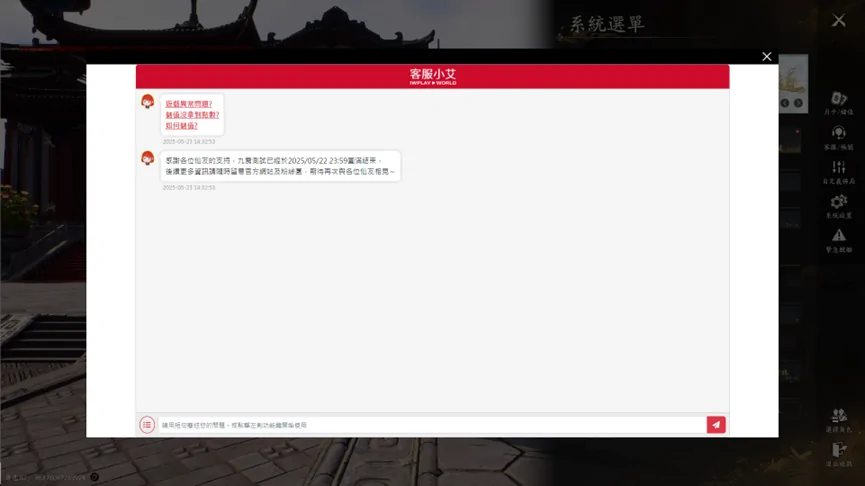Click the announcement message starting '感謝各位仙友的支持'
The image size is (865, 486).
(280, 166)
